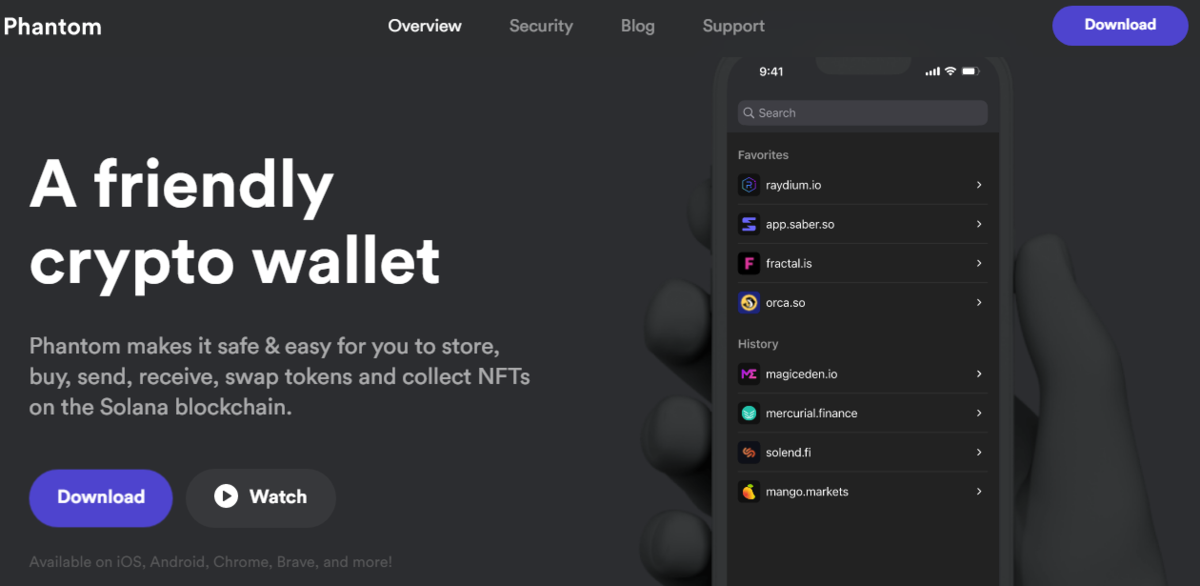The image size is (1200, 586).
Task: Click the fractal.is site icon
Action: click(749, 263)
